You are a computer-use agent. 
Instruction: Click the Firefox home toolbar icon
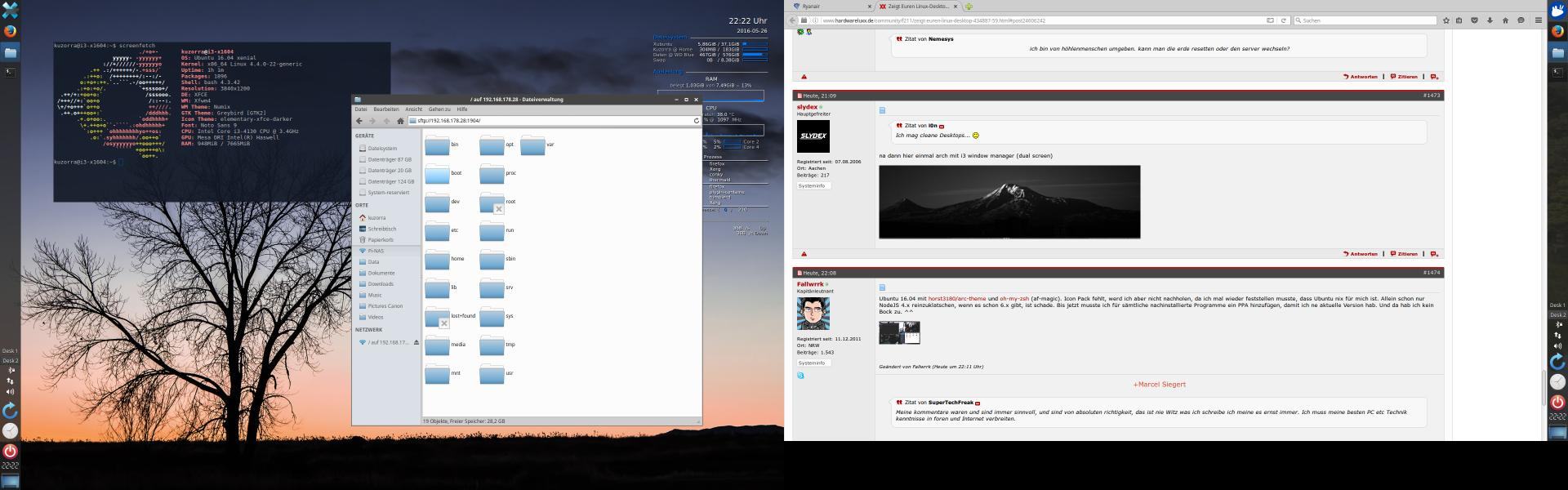(1505, 20)
